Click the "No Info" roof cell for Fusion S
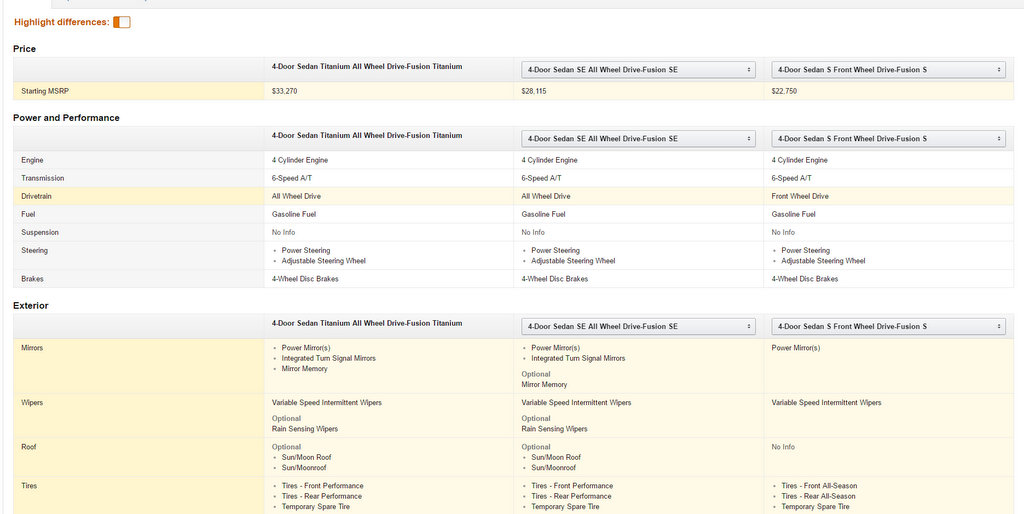The height and width of the screenshot is (514, 1024). 783,447
